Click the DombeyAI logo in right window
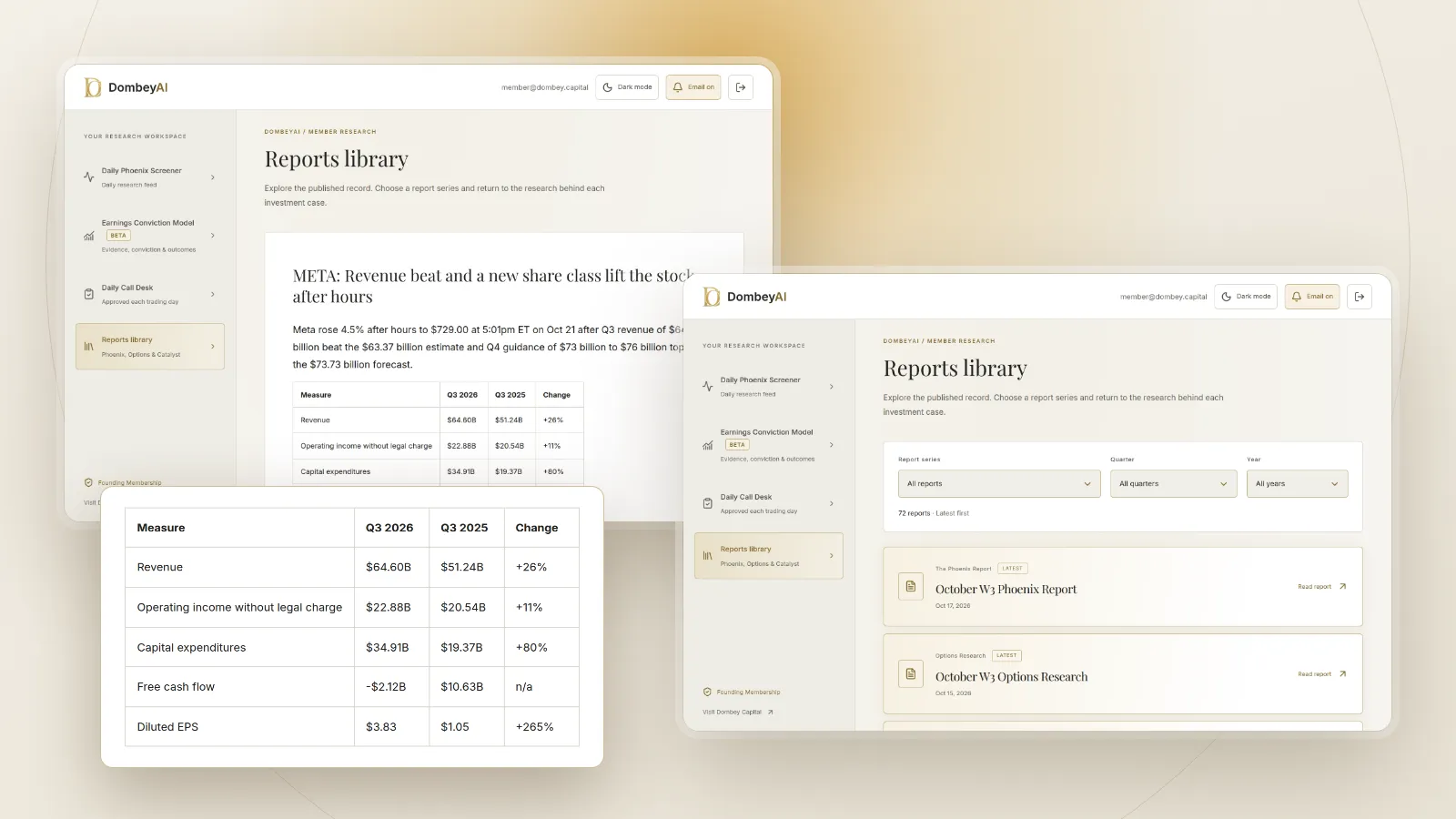Screen dimensions: 1456x819 click(x=744, y=297)
